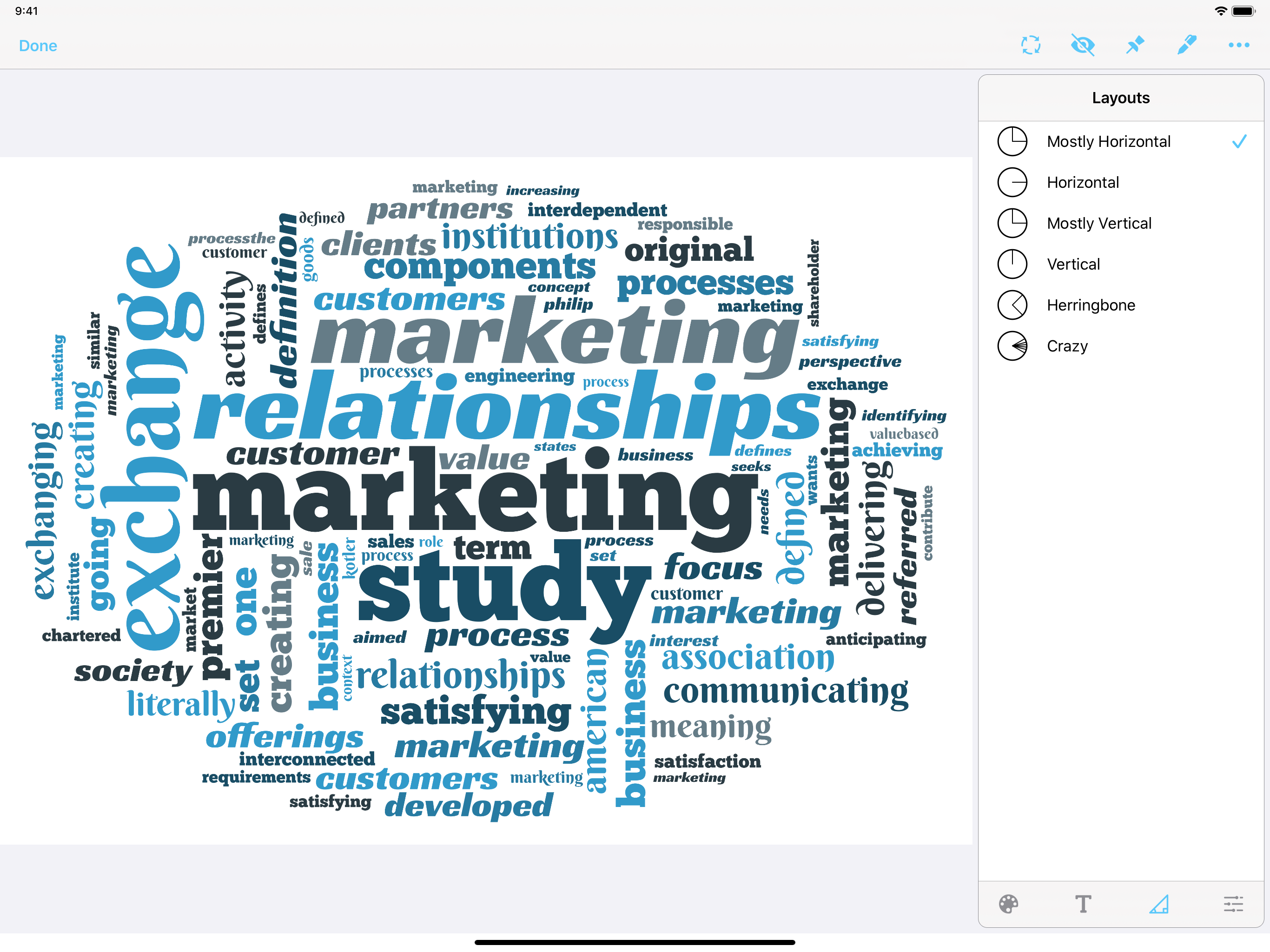Click the word 'institutions' in the cloud

[529, 237]
